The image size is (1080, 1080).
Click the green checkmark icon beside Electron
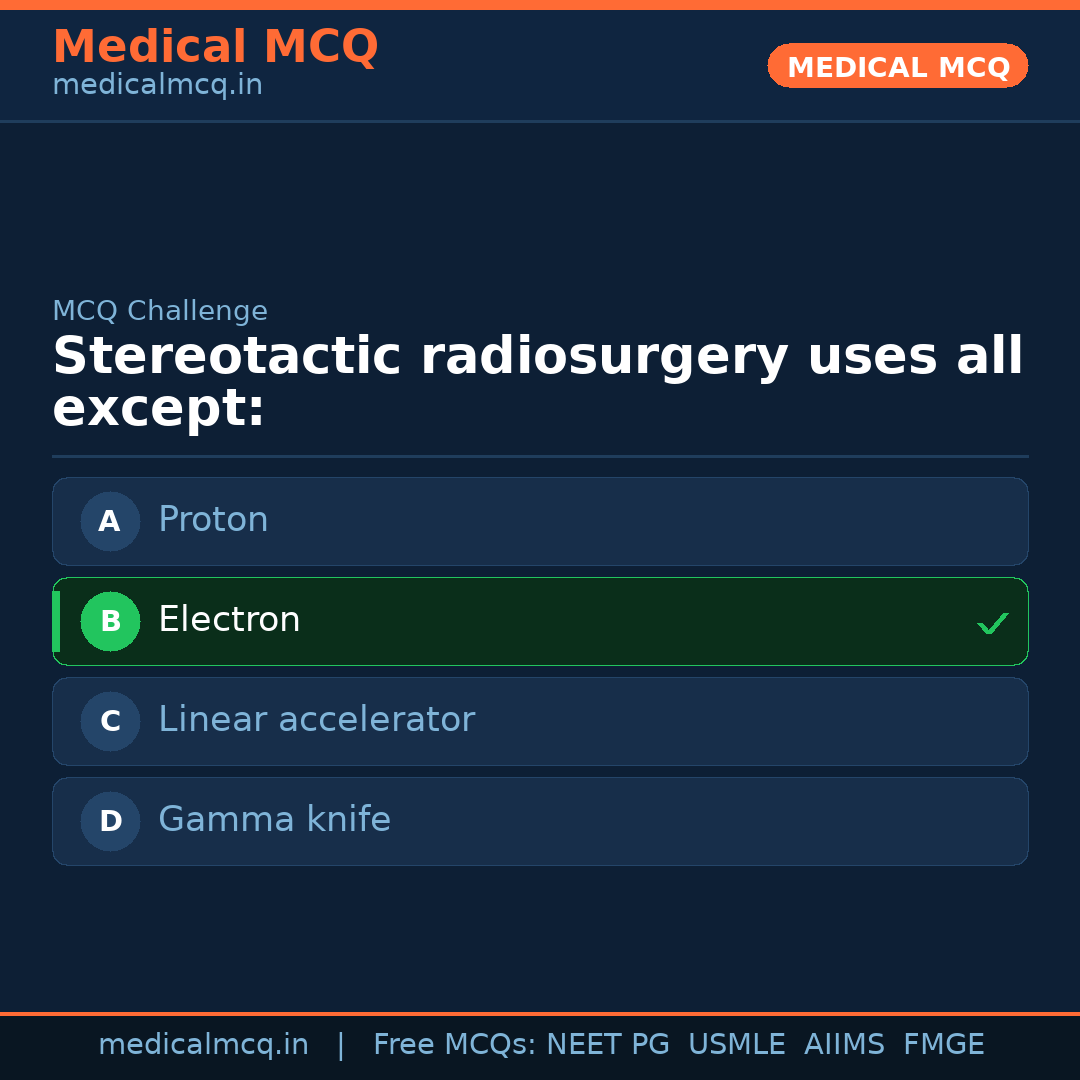[x=992, y=623]
